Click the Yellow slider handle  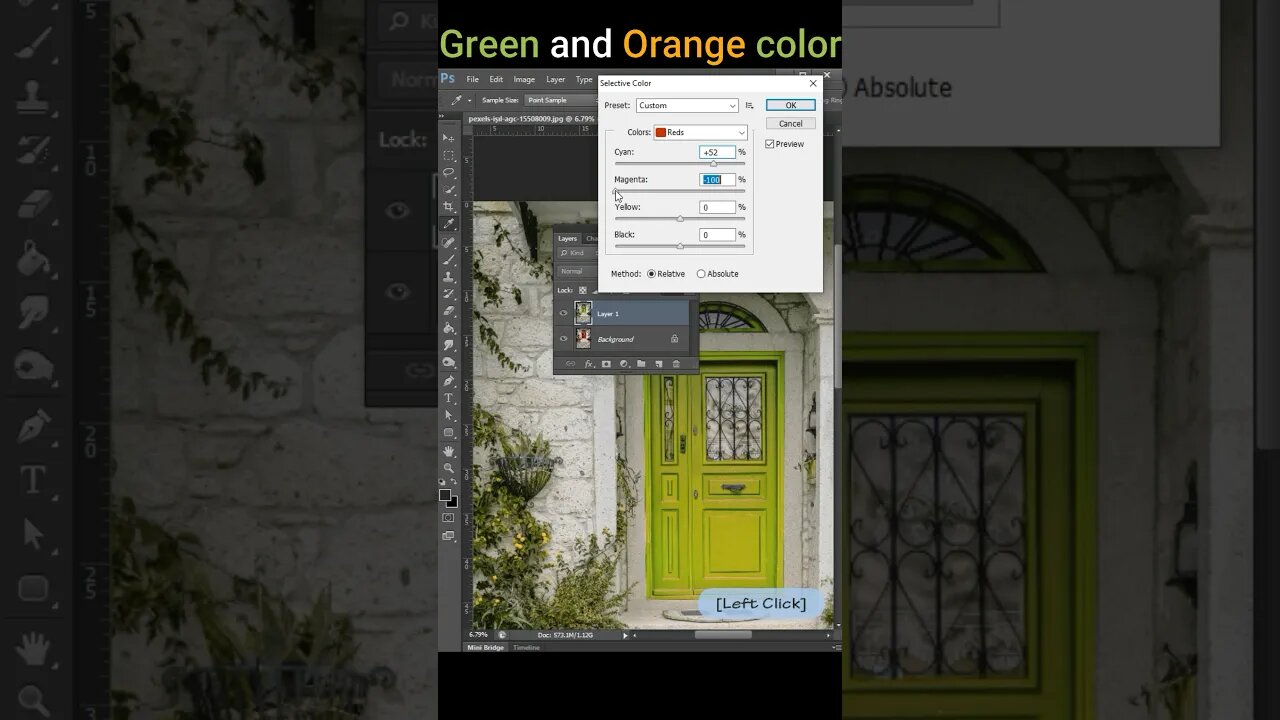(x=680, y=218)
